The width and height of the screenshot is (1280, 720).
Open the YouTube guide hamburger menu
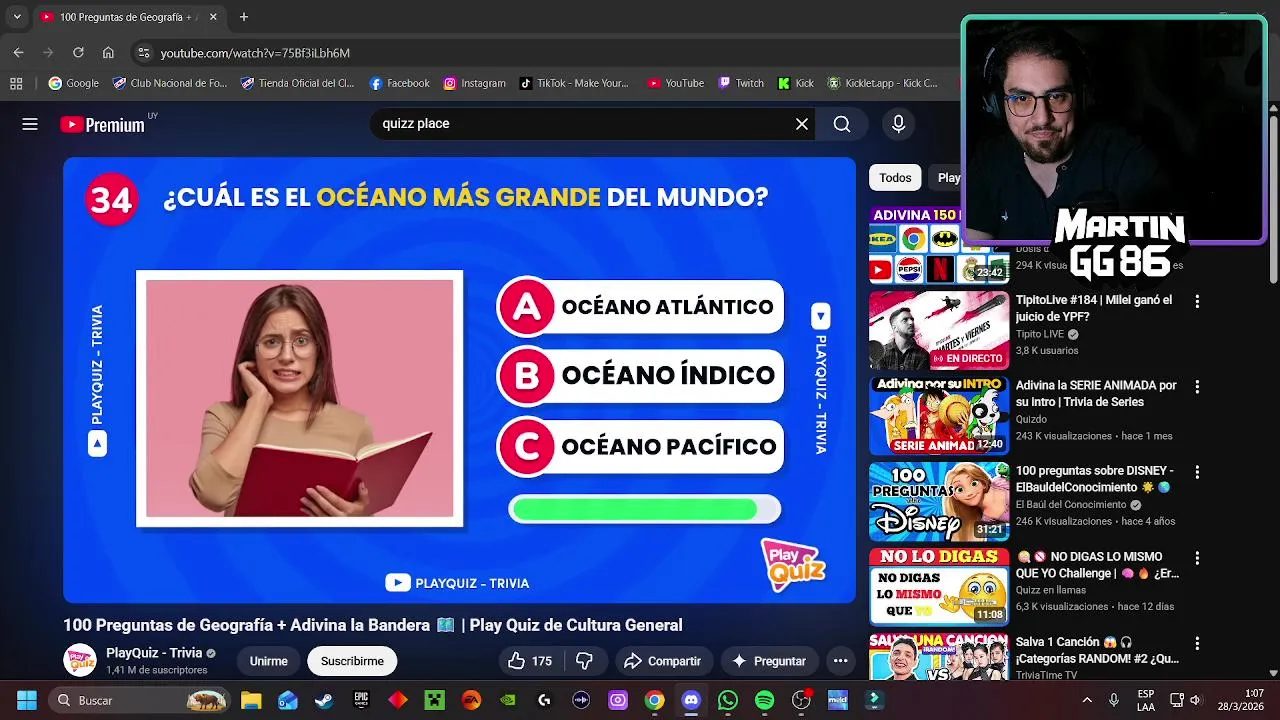30,124
